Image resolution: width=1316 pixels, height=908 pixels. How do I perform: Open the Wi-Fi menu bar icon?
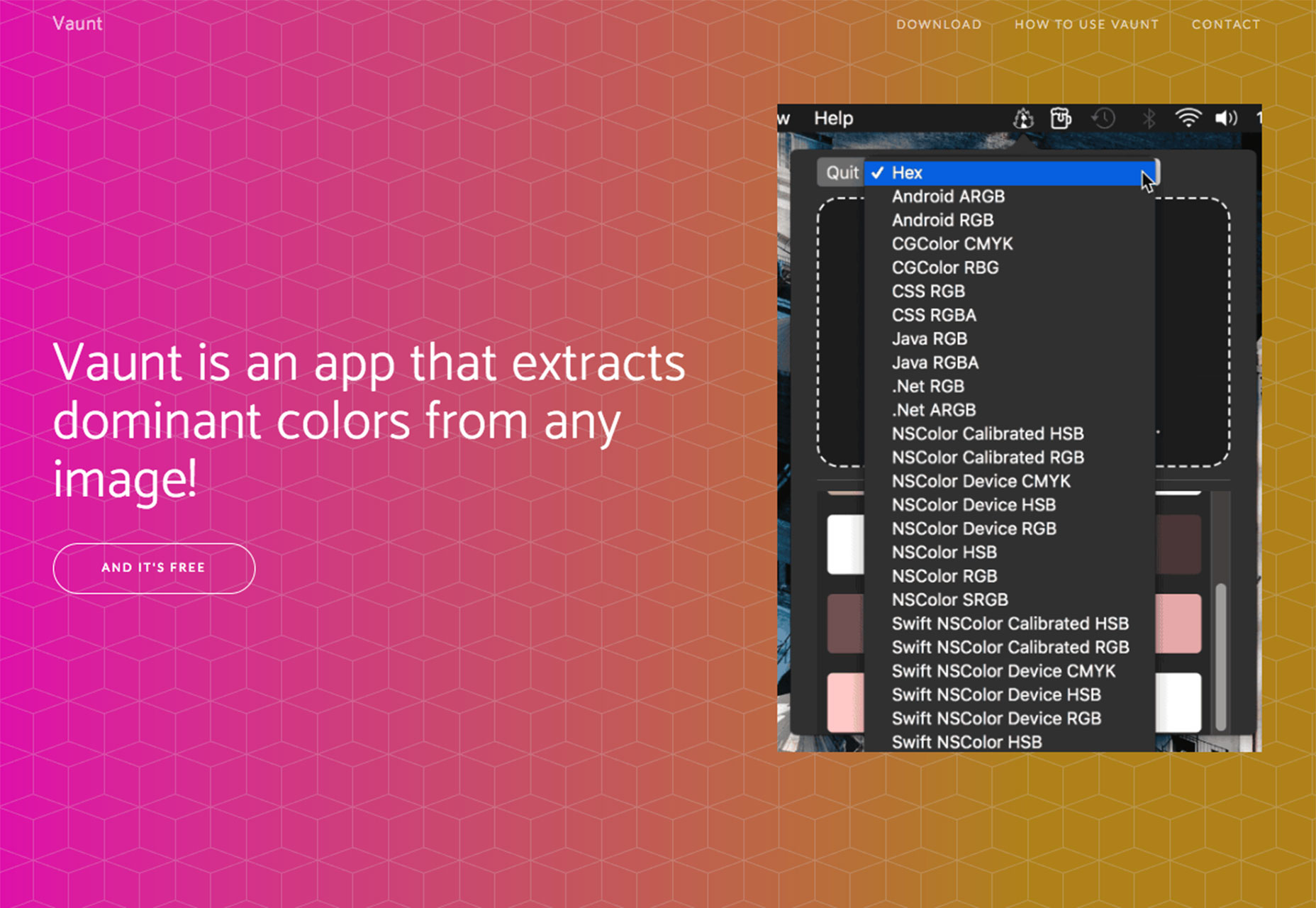click(1188, 118)
